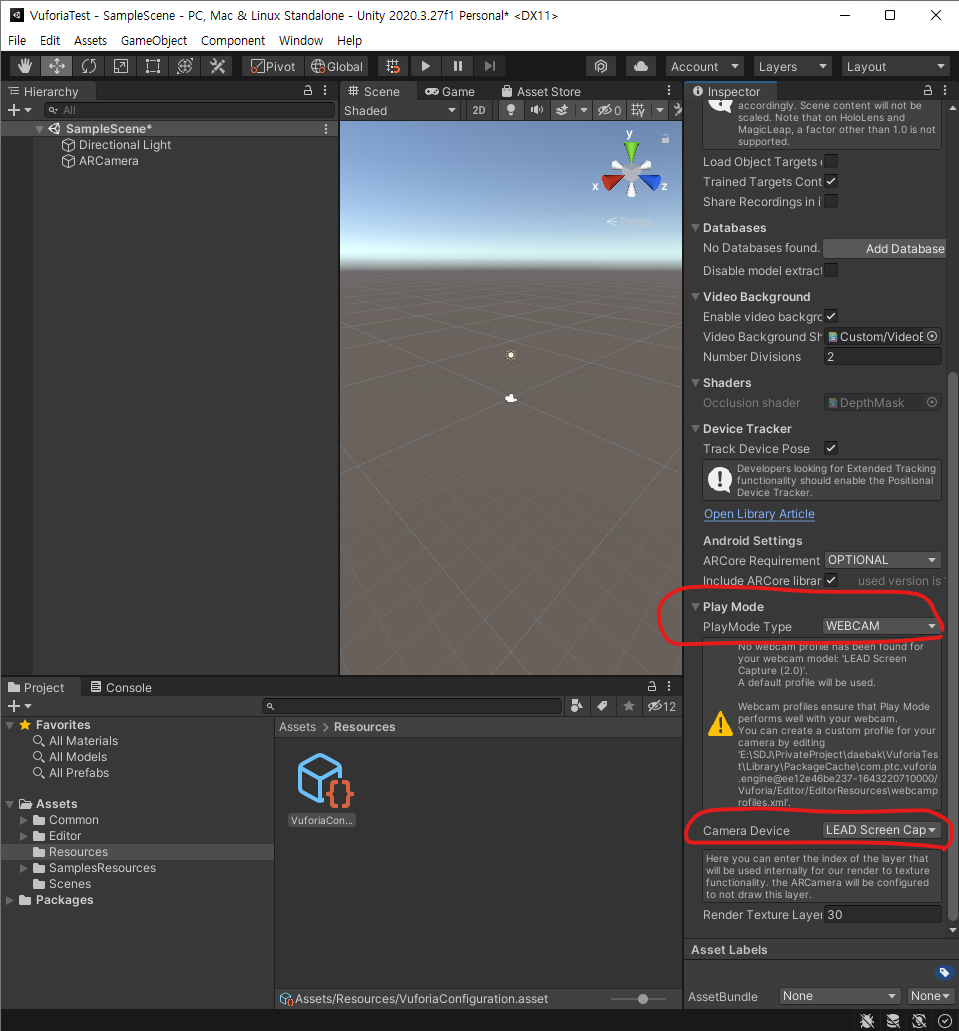Open Camera Device dropdown

[x=881, y=830]
